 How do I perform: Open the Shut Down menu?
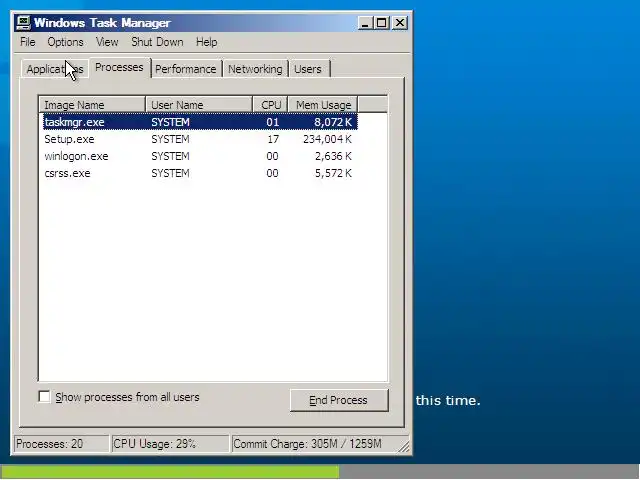[x=157, y=42]
